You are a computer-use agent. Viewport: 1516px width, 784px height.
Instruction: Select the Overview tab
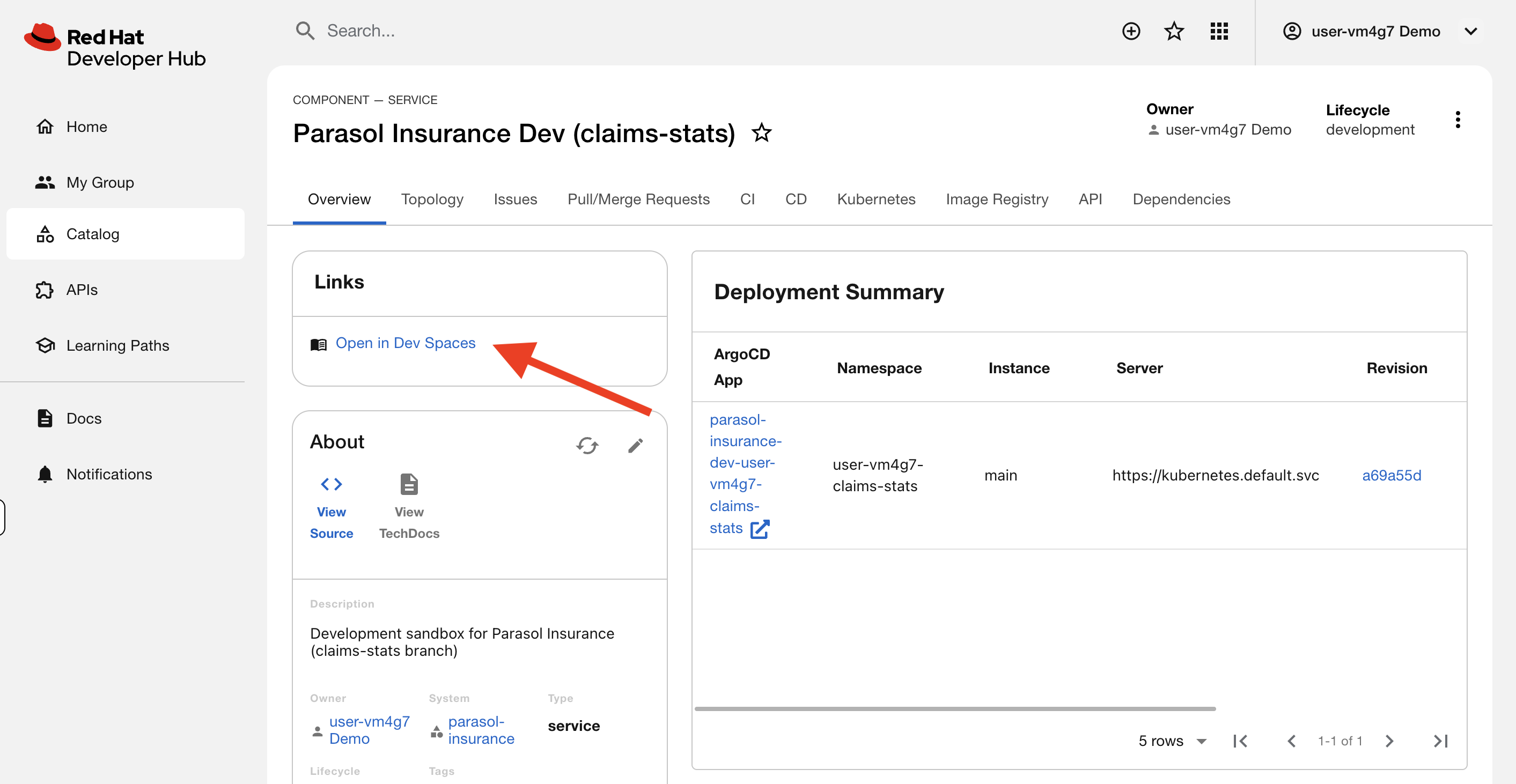point(339,199)
